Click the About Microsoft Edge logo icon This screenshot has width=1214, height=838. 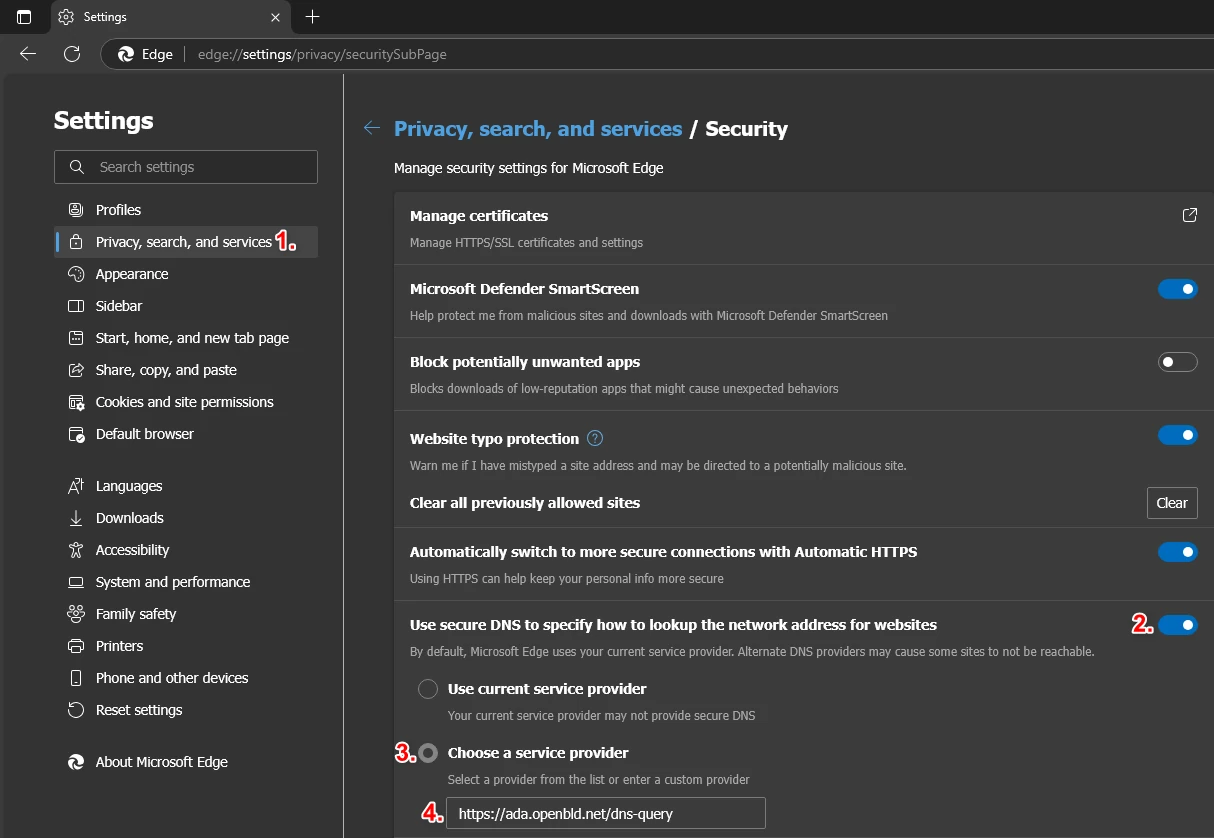pyautogui.click(x=76, y=762)
